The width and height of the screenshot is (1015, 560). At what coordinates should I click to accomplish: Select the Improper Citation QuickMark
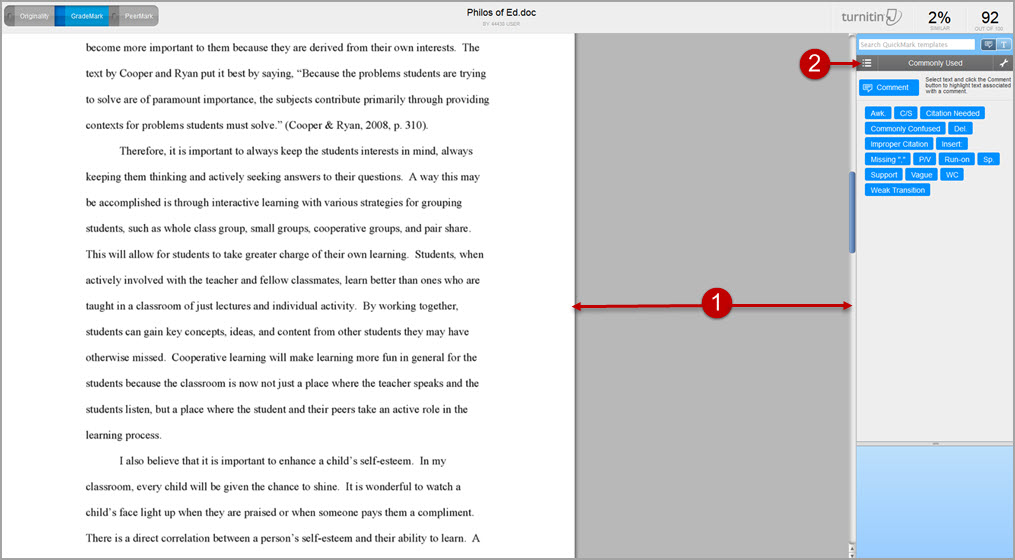899,144
